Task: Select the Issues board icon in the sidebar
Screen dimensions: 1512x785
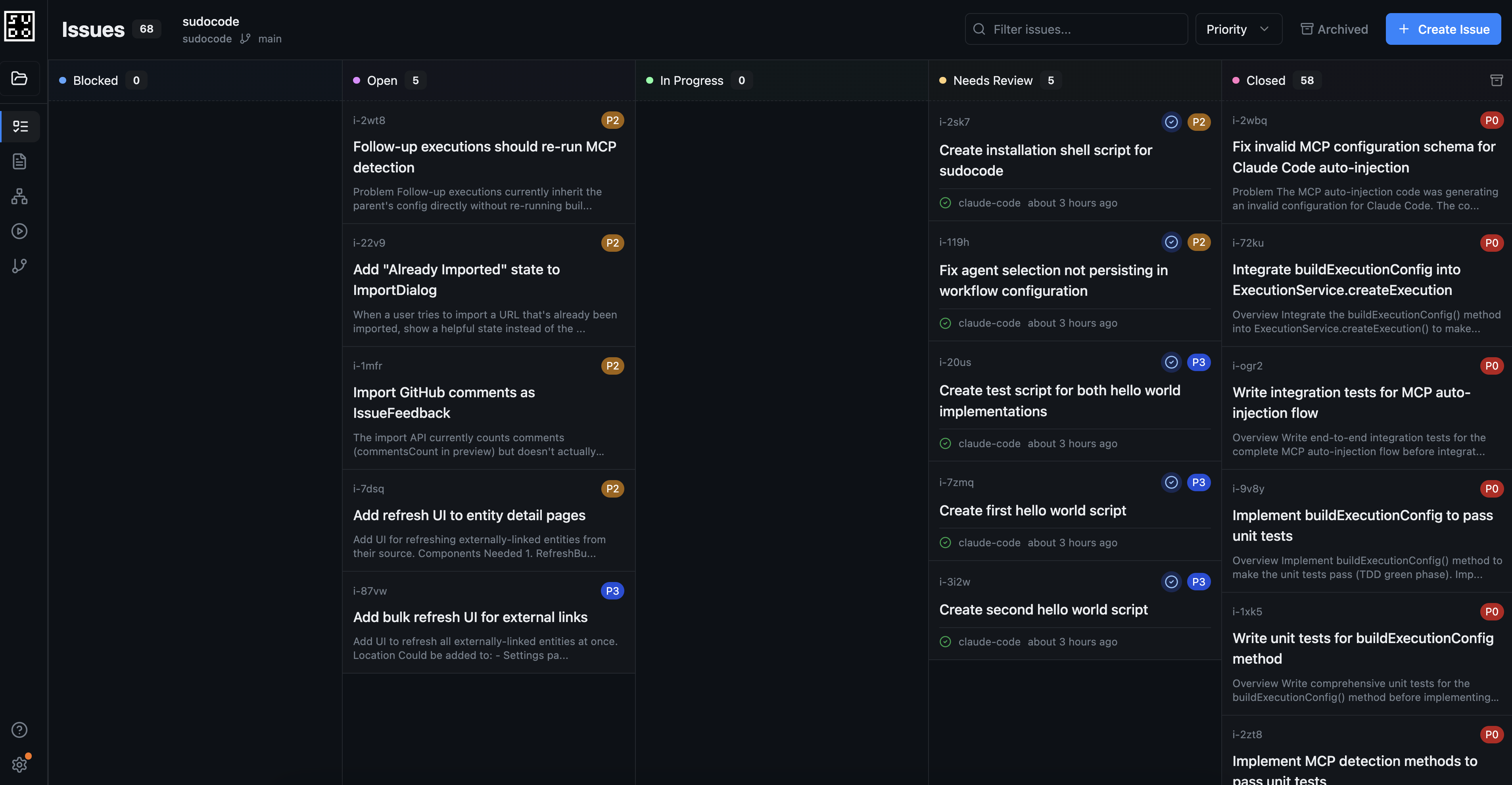Action: (19, 126)
